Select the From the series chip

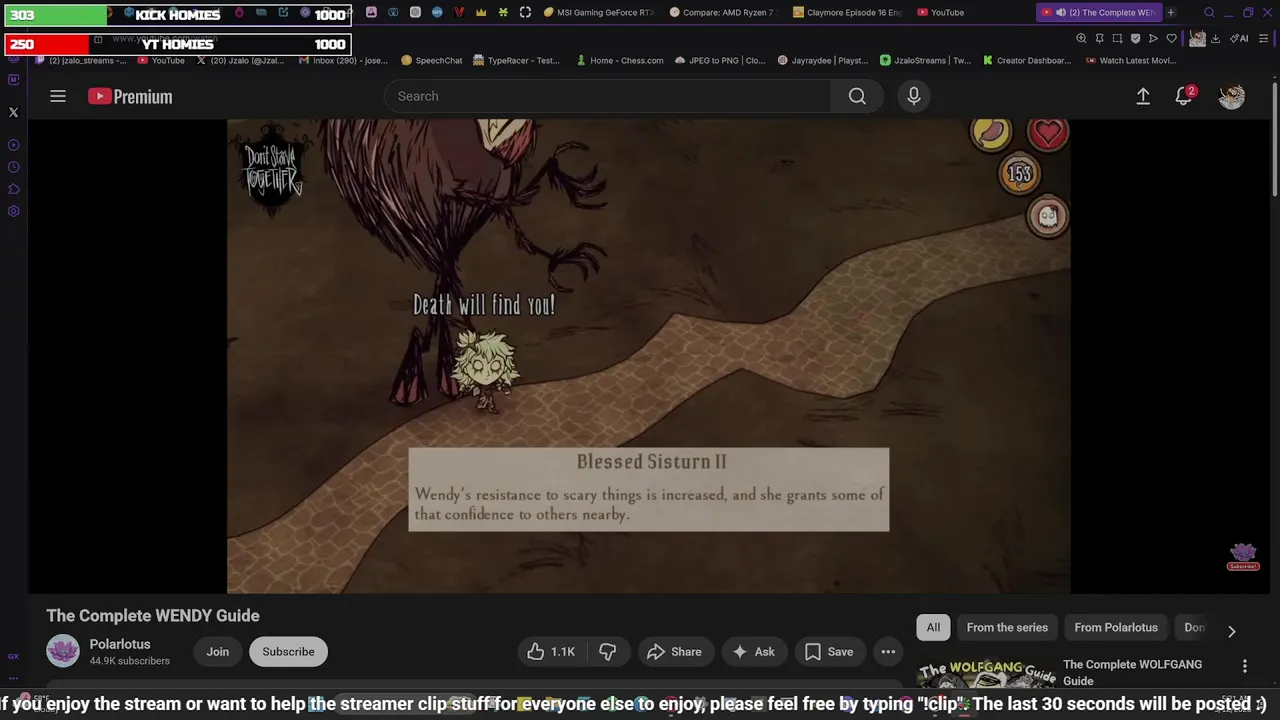pyautogui.click(x=1007, y=627)
